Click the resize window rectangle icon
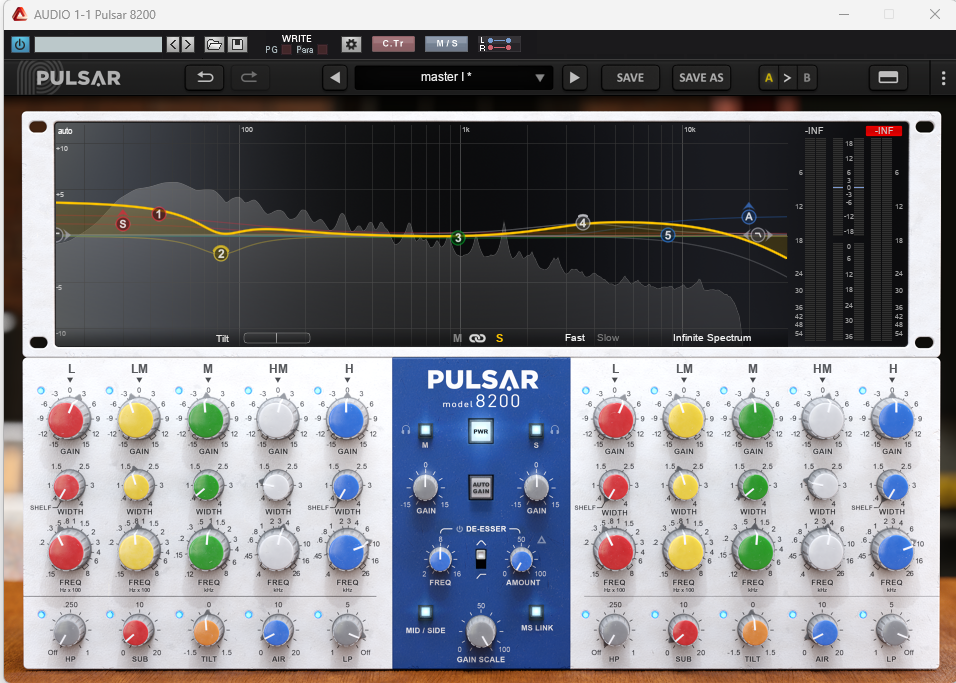The image size is (956, 683). [x=888, y=77]
